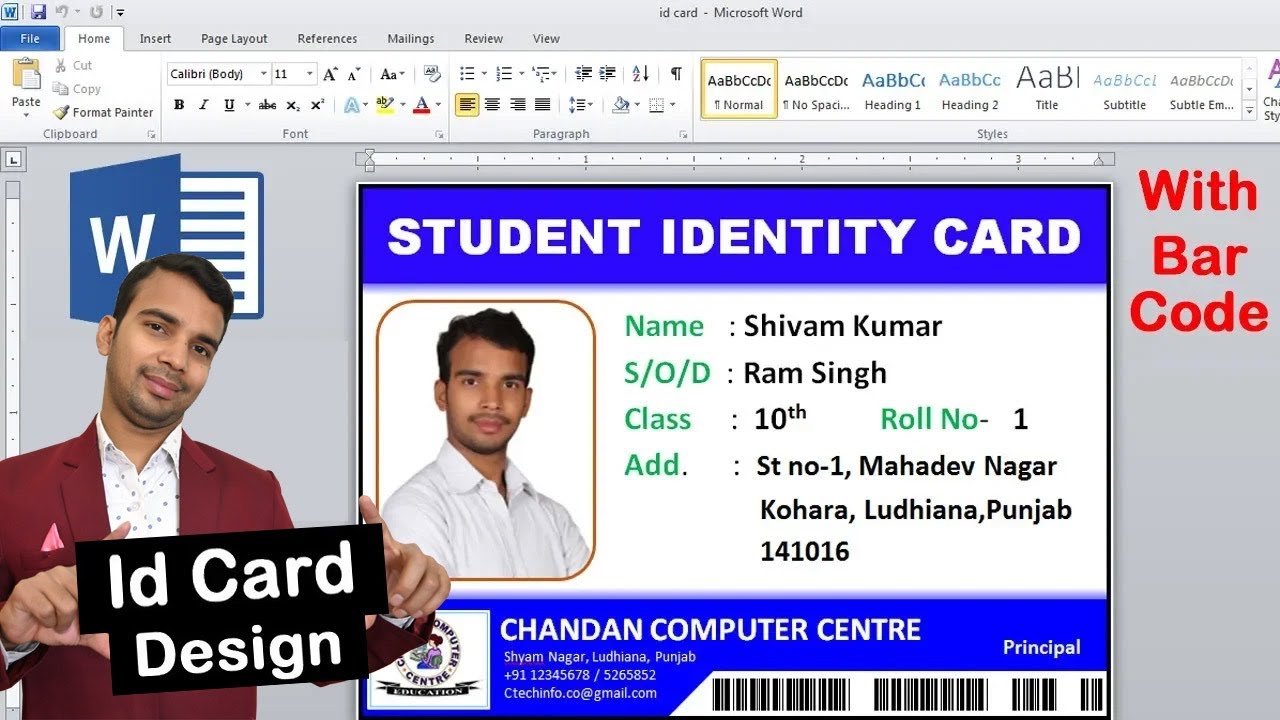Apply the Title style
Viewport: 1280px width, 720px height.
(1047, 89)
